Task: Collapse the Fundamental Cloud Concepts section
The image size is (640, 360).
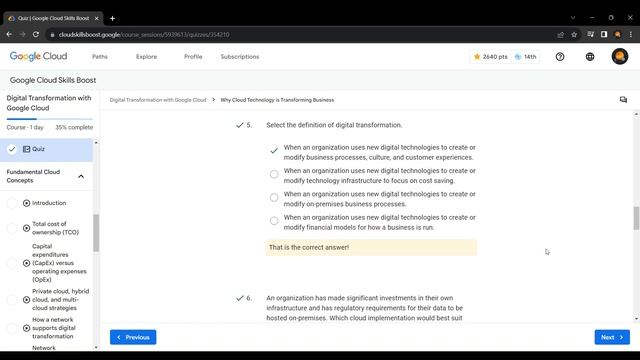Action: pos(81,176)
